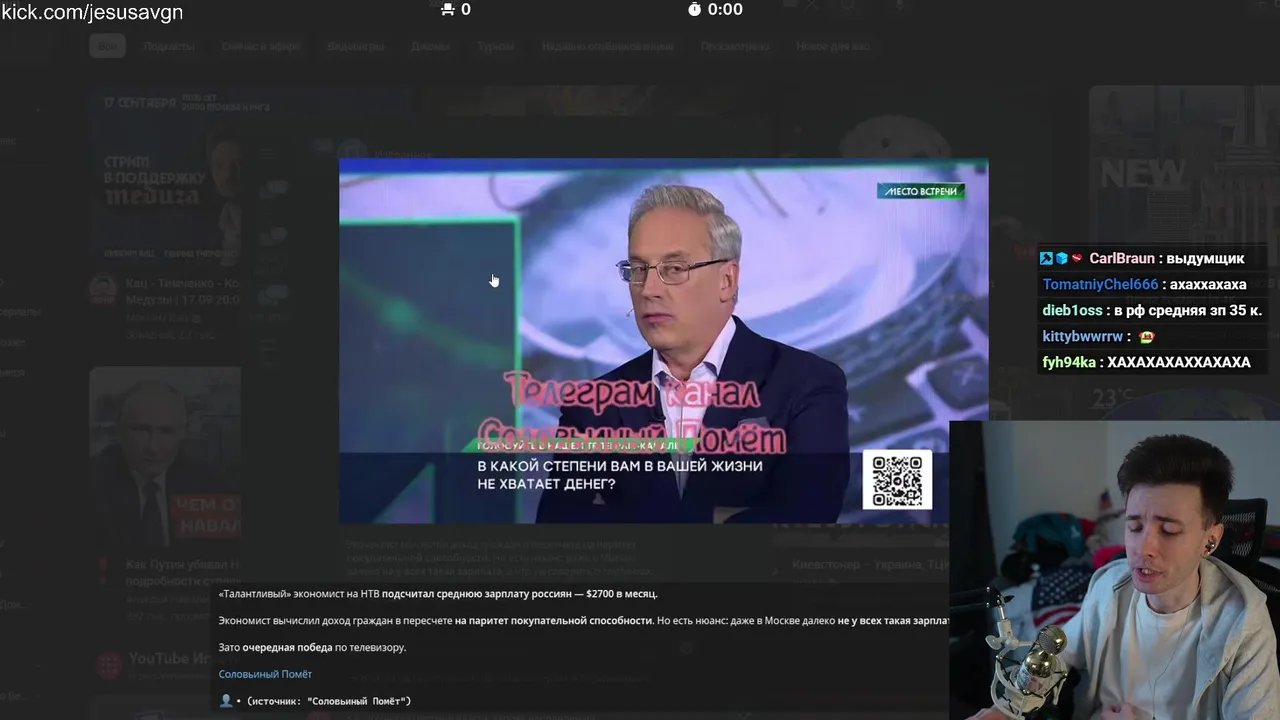Click the kick.com/jesusavgn channel address text
1280x720 pixels.
click(92, 12)
